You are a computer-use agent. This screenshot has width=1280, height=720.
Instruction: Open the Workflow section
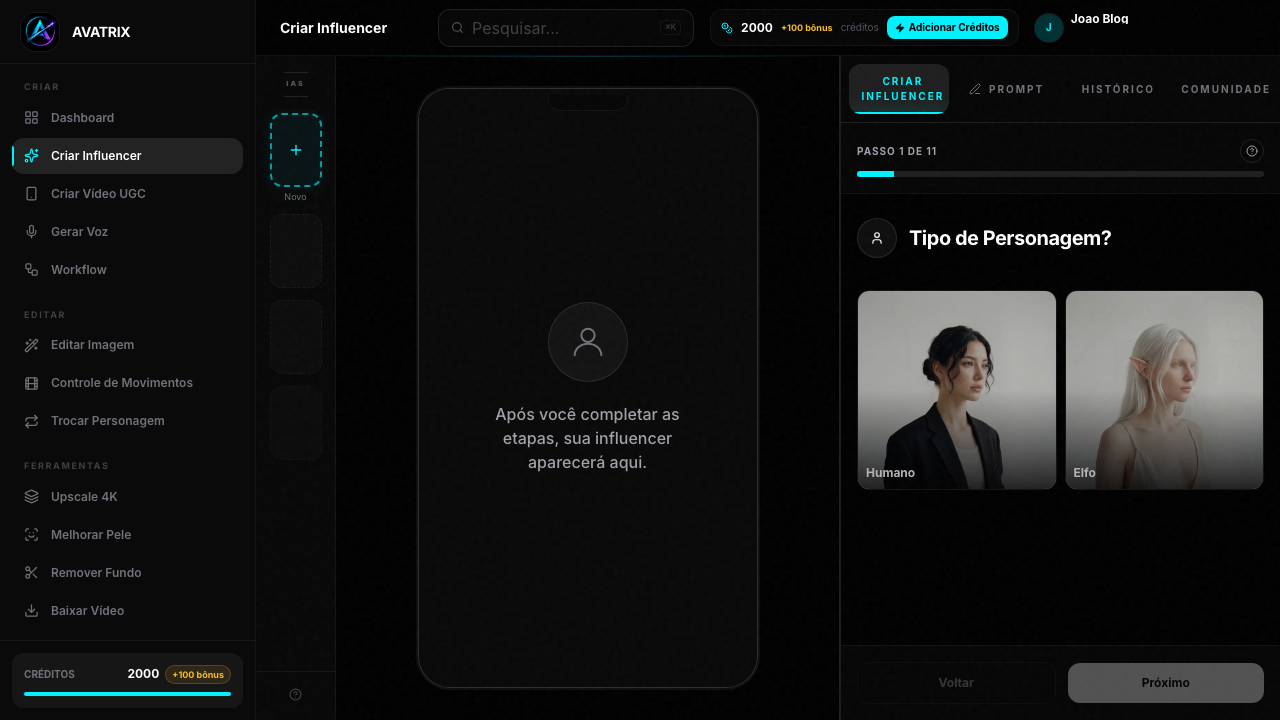127,270
